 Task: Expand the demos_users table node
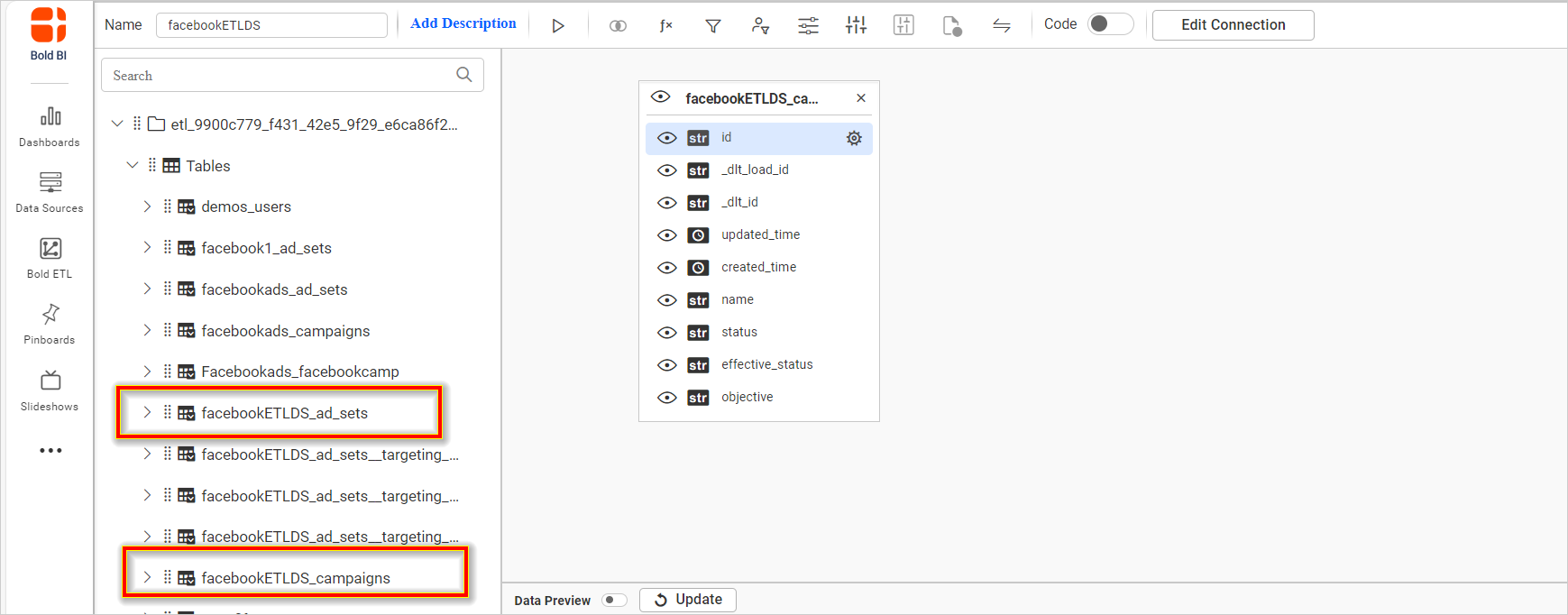click(x=147, y=207)
